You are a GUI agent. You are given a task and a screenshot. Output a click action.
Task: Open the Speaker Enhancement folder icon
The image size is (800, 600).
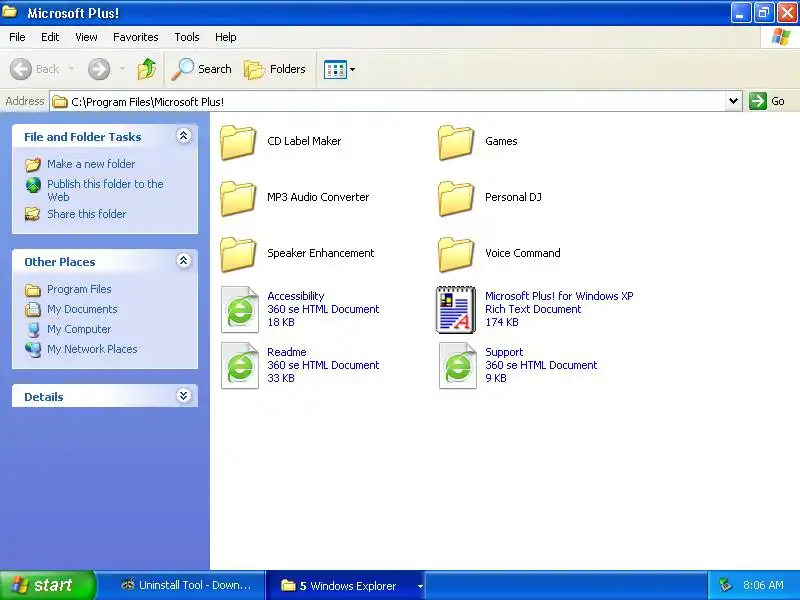pyautogui.click(x=238, y=255)
